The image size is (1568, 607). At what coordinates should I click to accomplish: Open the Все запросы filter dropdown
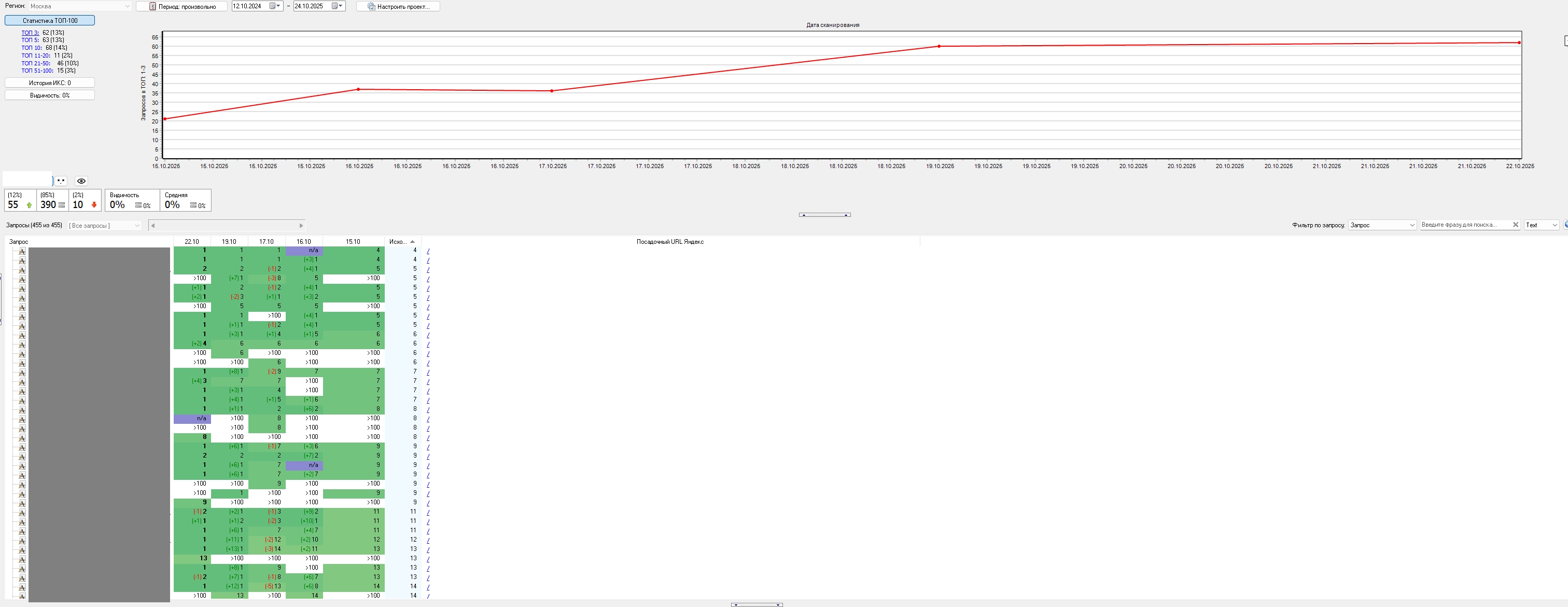(105, 225)
